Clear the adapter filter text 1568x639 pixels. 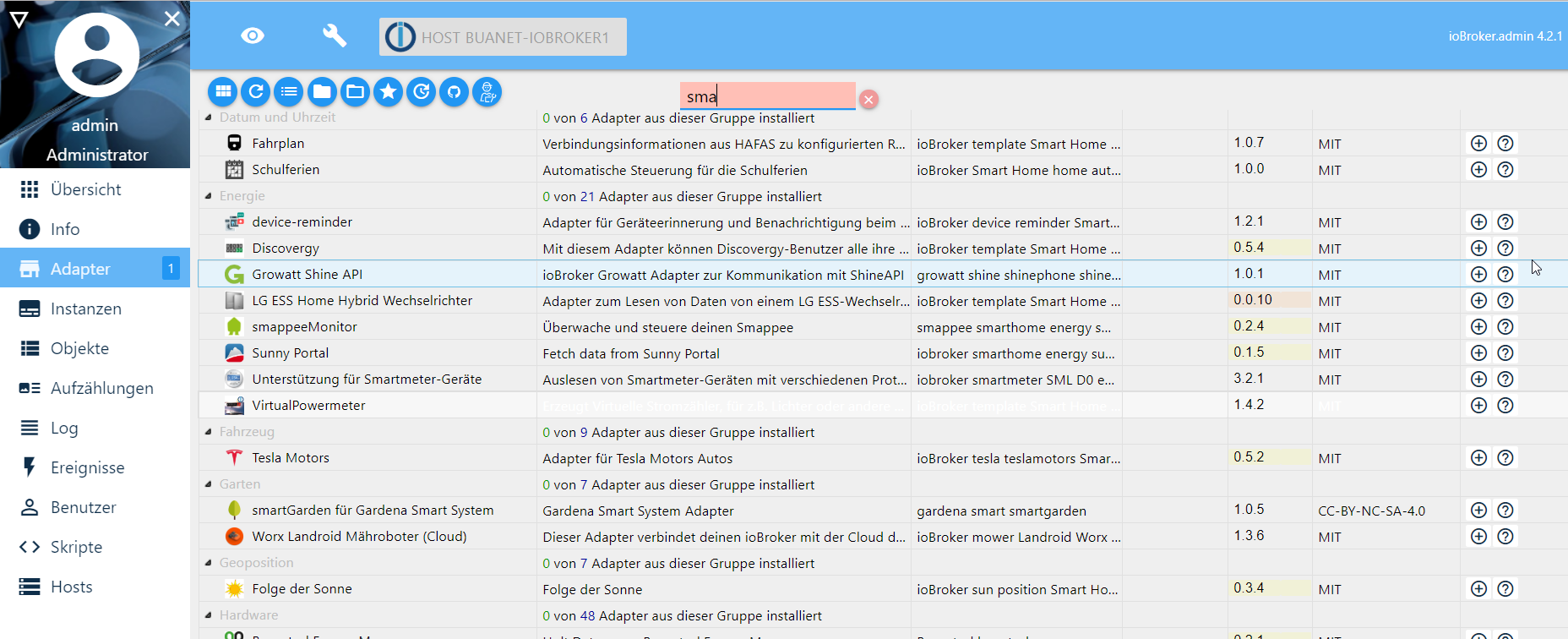tap(868, 100)
